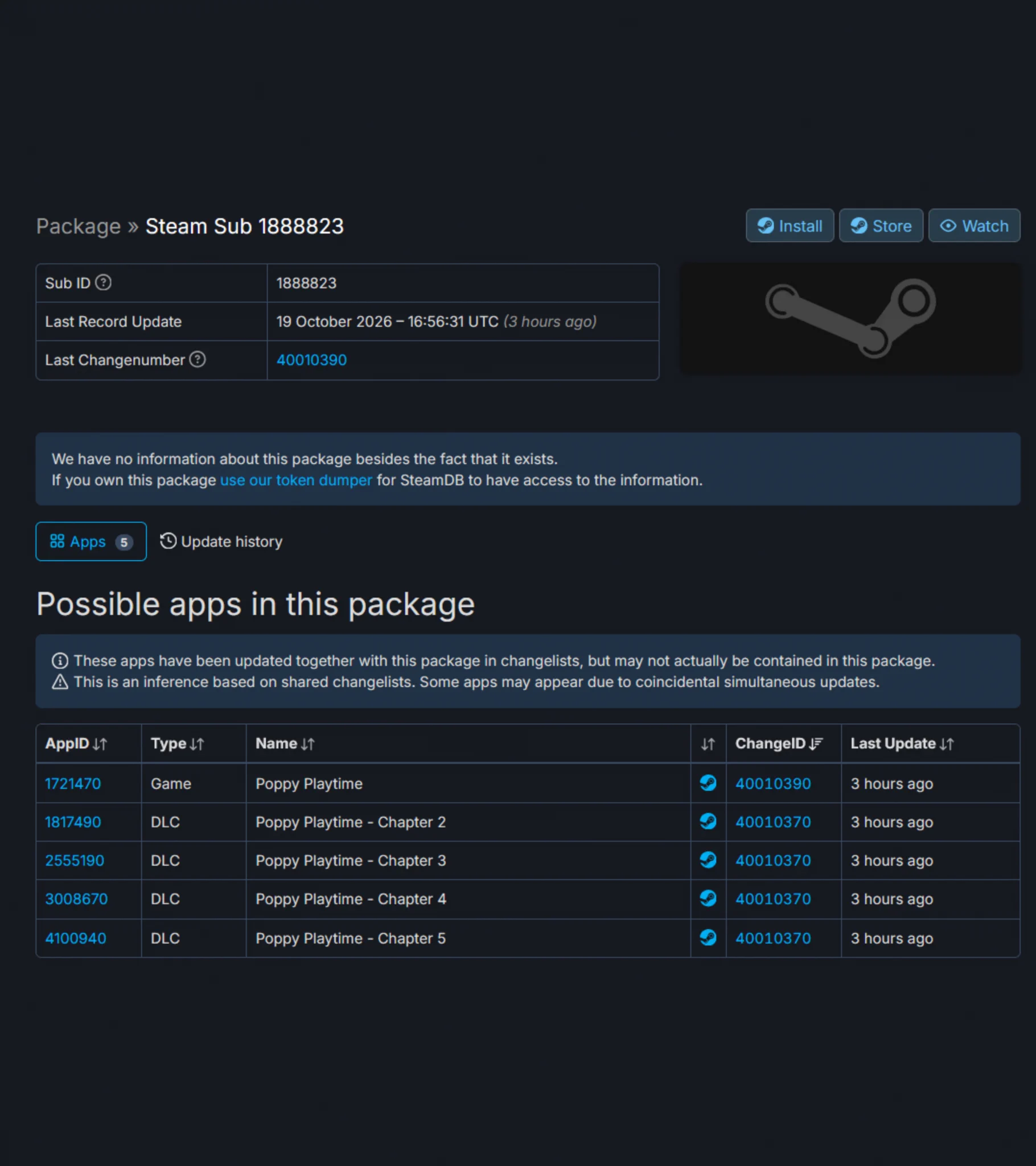Image resolution: width=1036 pixels, height=1166 pixels.
Task: Select the Apps tab
Action: coord(91,541)
